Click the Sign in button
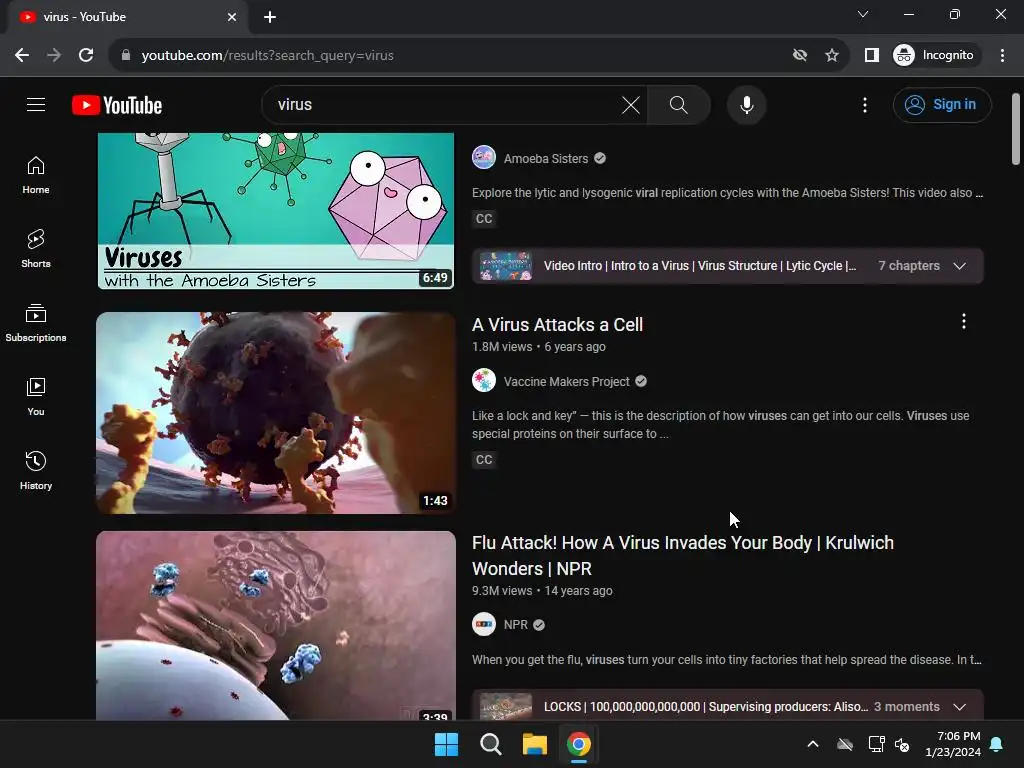Viewport: 1024px width, 768px height. (942, 104)
